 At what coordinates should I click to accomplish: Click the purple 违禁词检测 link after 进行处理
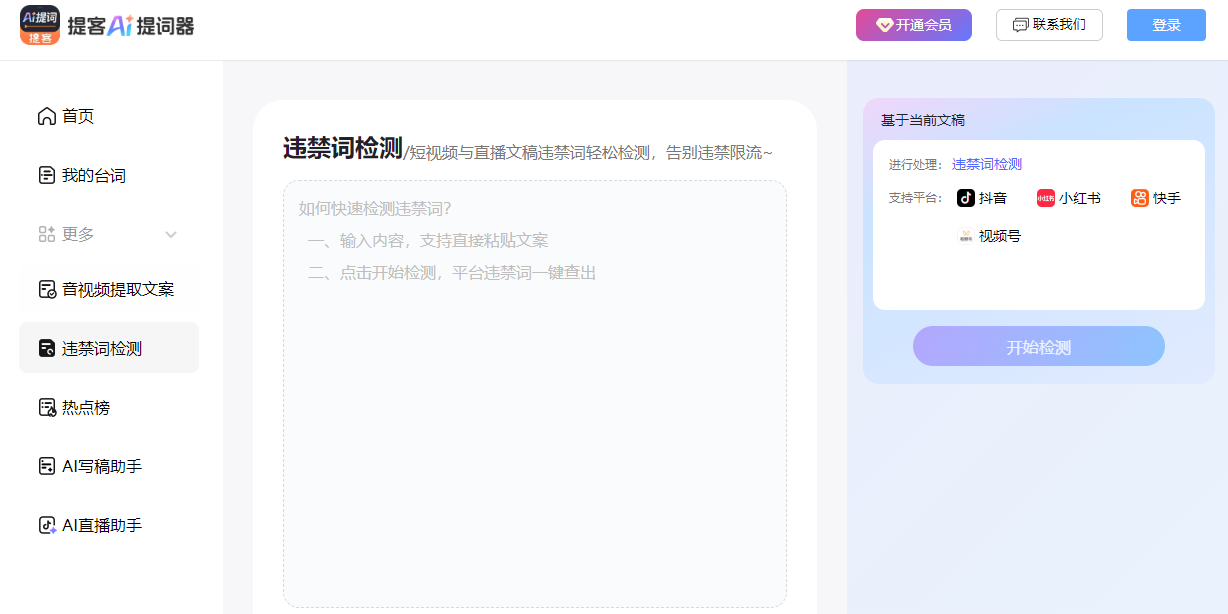point(987,165)
